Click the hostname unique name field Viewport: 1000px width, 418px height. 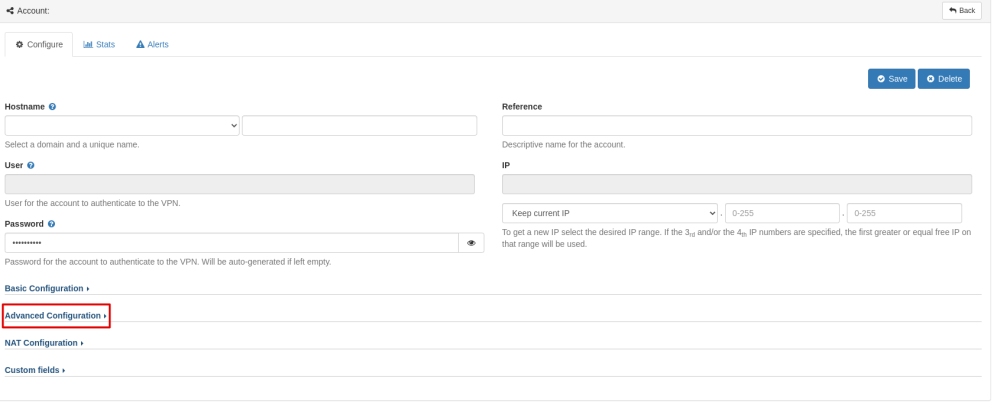(359, 125)
